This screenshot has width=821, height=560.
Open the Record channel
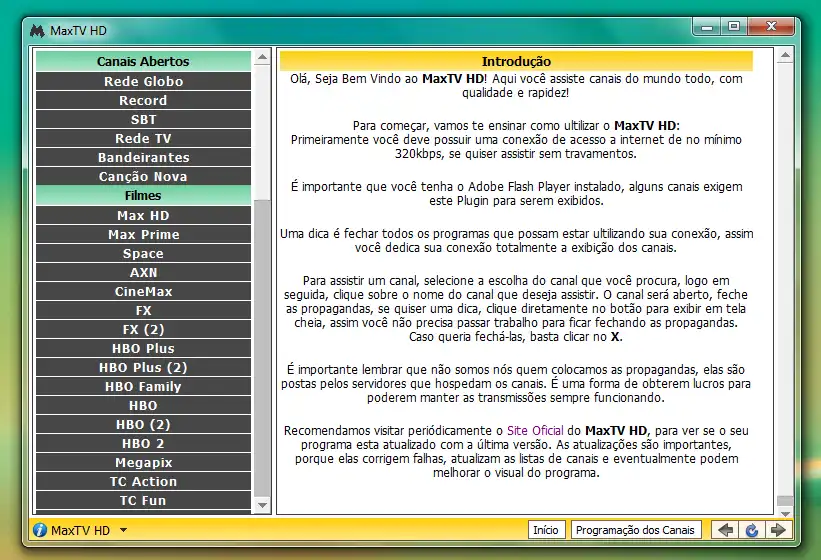pyautogui.click(x=143, y=100)
